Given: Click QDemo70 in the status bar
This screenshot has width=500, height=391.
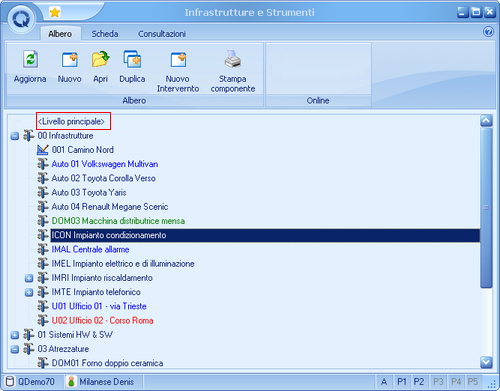Looking at the screenshot, I should 36,382.
